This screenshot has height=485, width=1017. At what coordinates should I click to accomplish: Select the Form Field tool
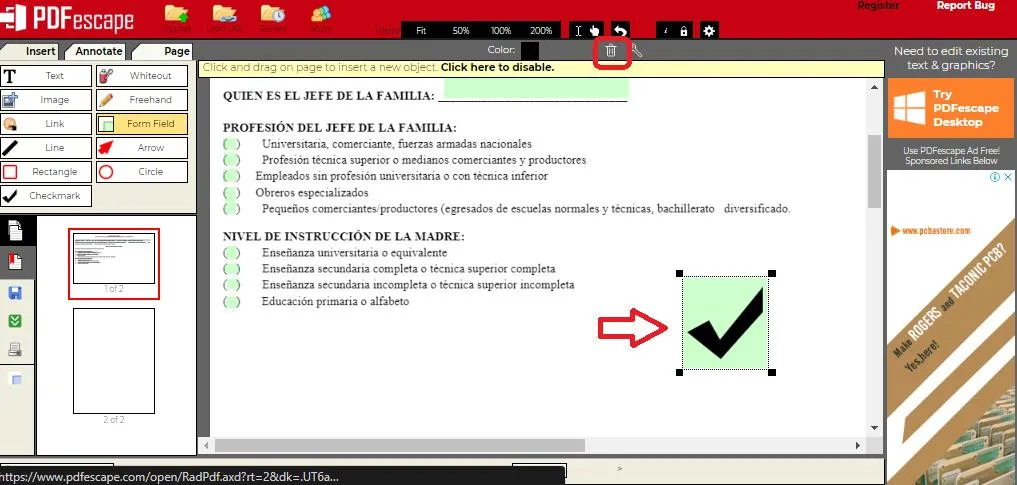(x=142, y=124)
